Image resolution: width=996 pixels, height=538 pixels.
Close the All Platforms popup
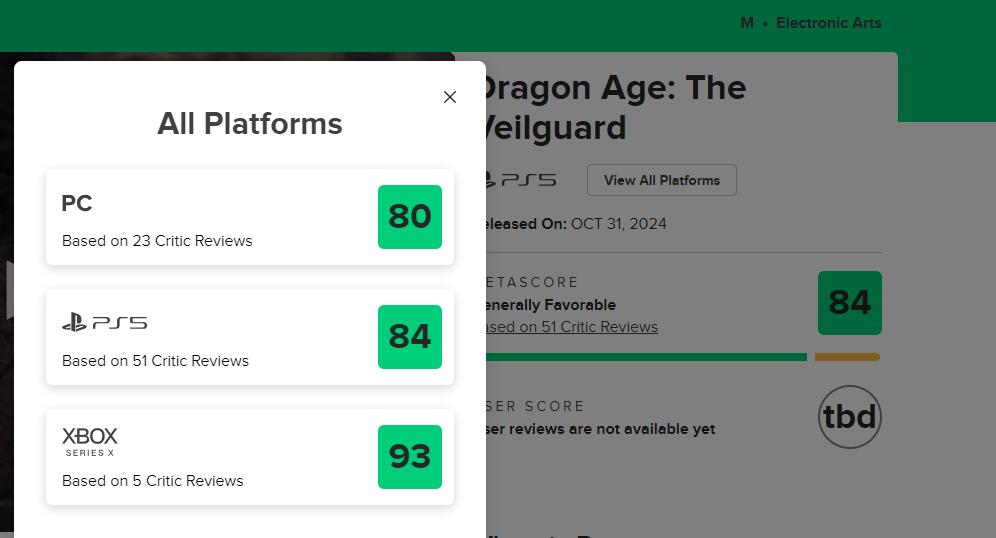point(450,97)
